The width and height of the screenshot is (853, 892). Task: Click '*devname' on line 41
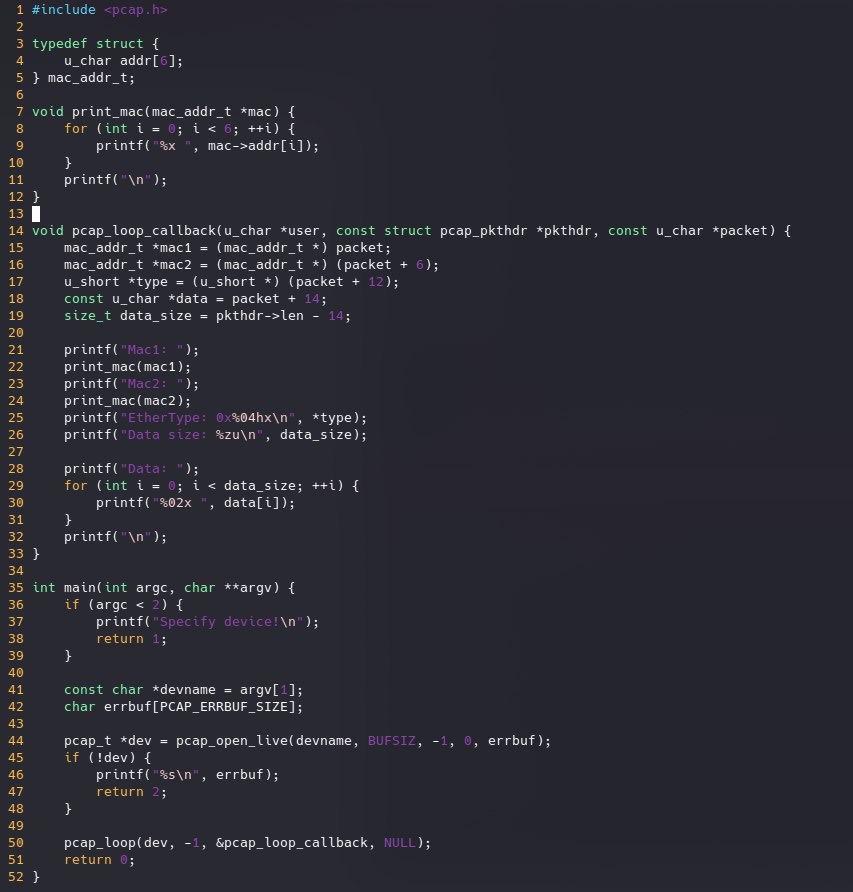pyautogui.click(x=184, y=690)
